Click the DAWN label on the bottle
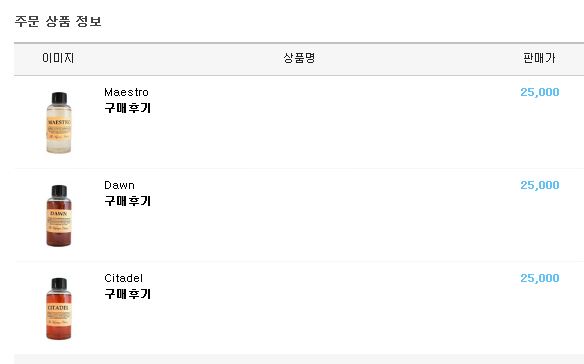 click(58, 213)
